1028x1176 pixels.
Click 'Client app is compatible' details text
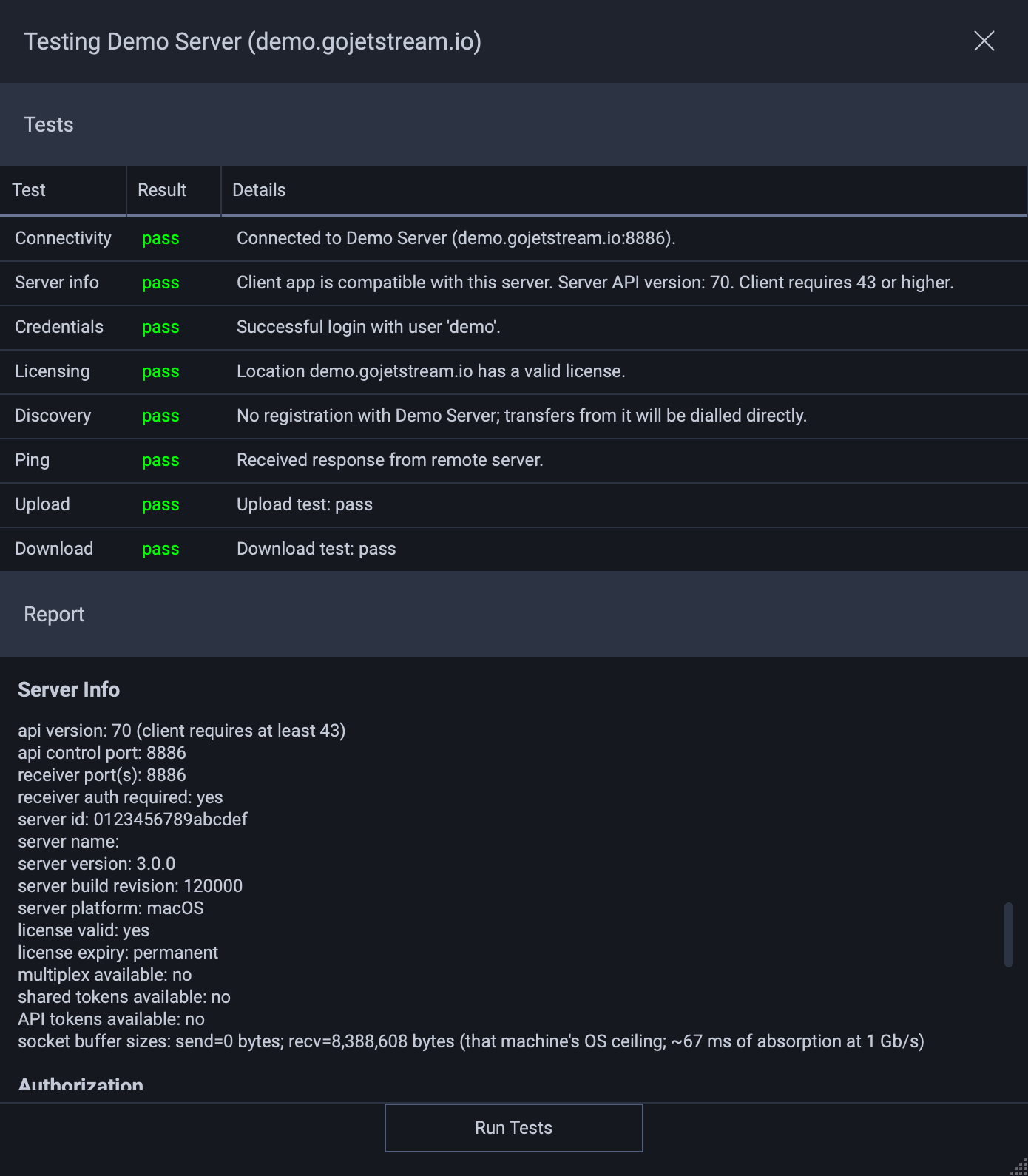[595, 283]
